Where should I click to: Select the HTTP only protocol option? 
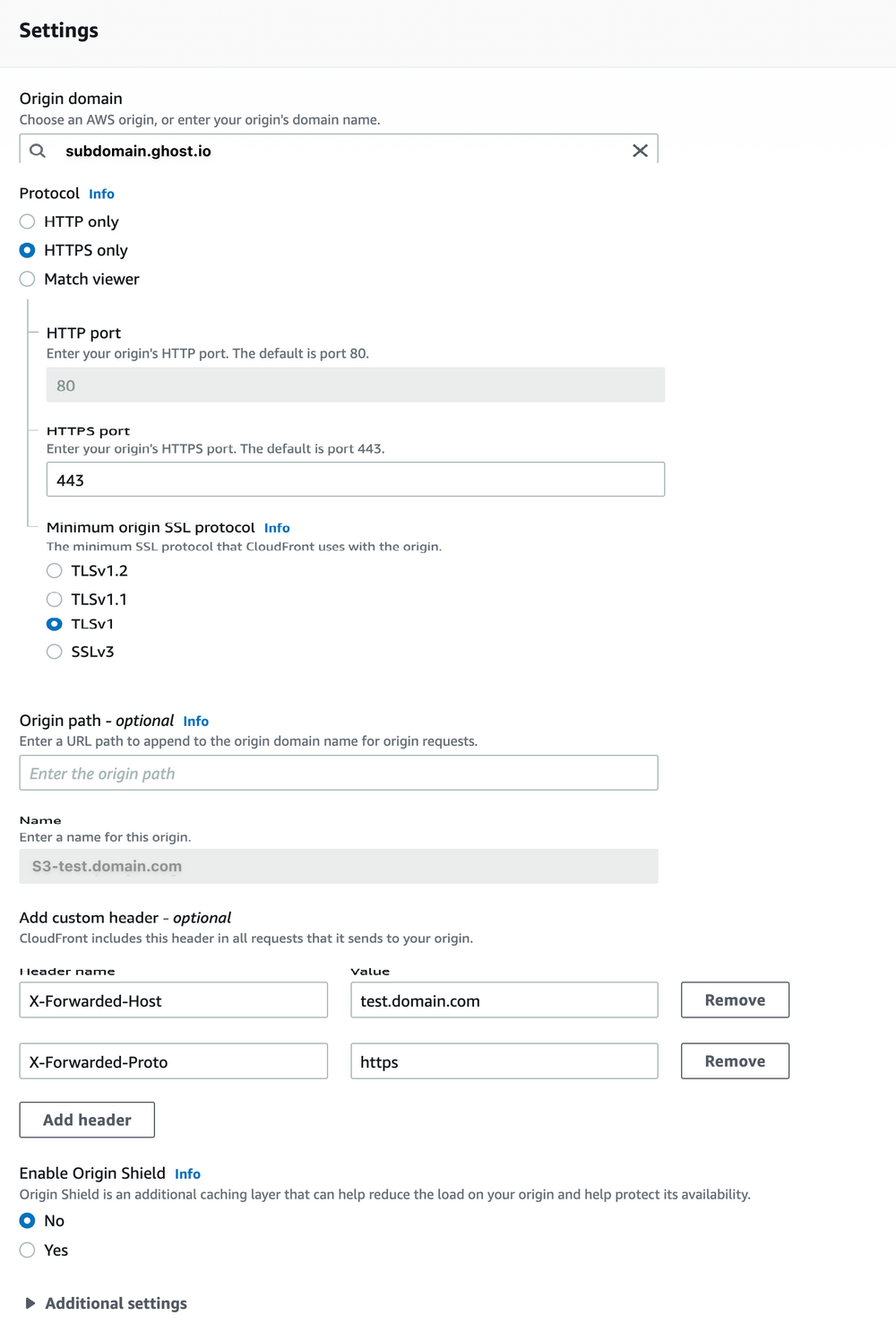pyautogui.click(x=28, y=221)
